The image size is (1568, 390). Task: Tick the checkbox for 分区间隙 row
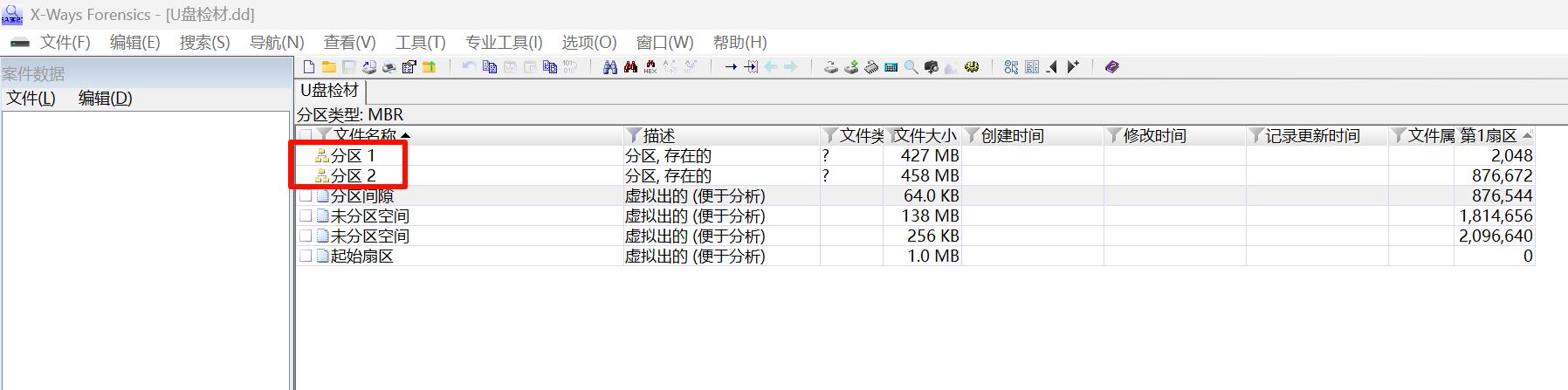306,195
